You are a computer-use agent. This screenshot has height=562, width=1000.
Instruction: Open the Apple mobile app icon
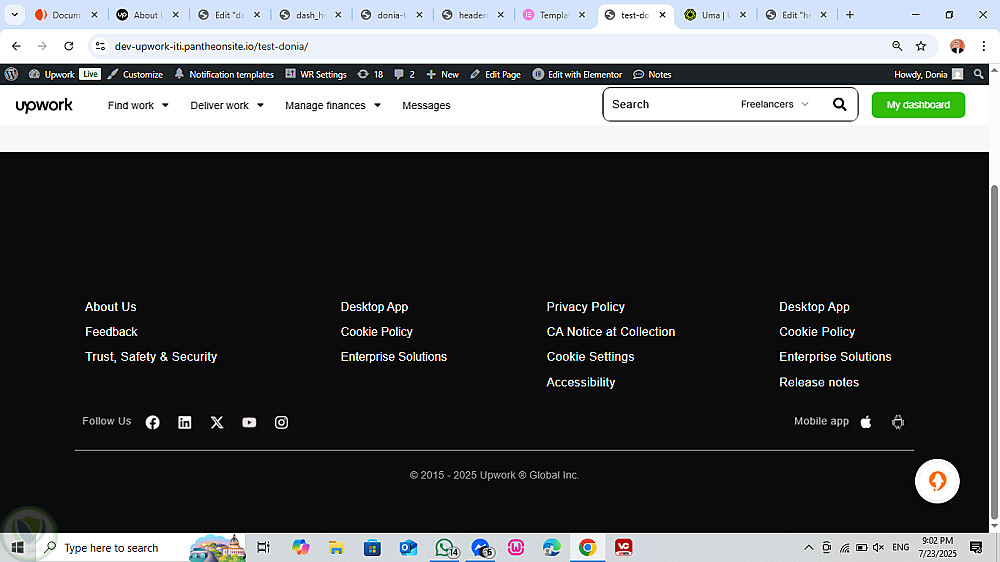[x=866, y=422]
